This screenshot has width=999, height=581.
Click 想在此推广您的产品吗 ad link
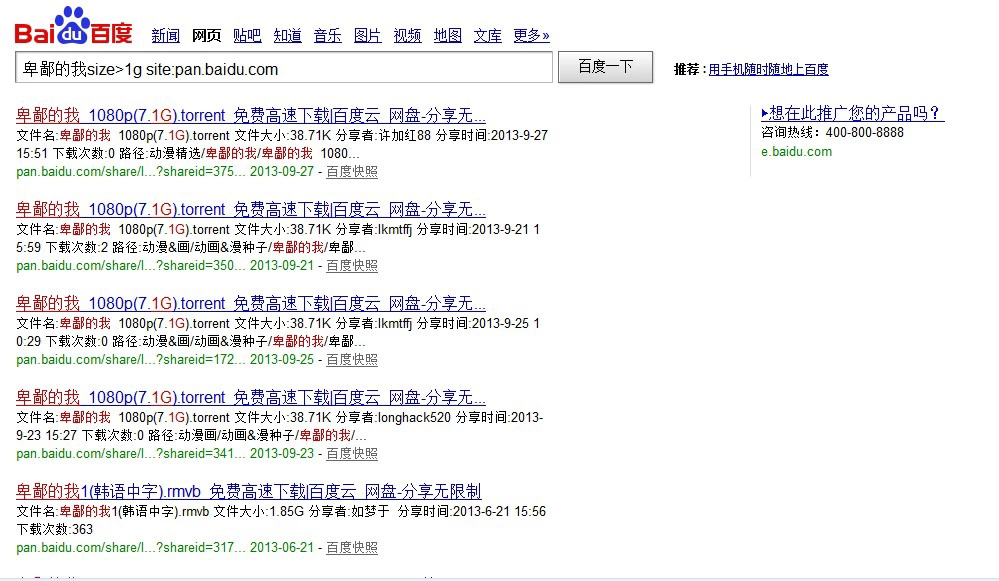click(852, 113)
